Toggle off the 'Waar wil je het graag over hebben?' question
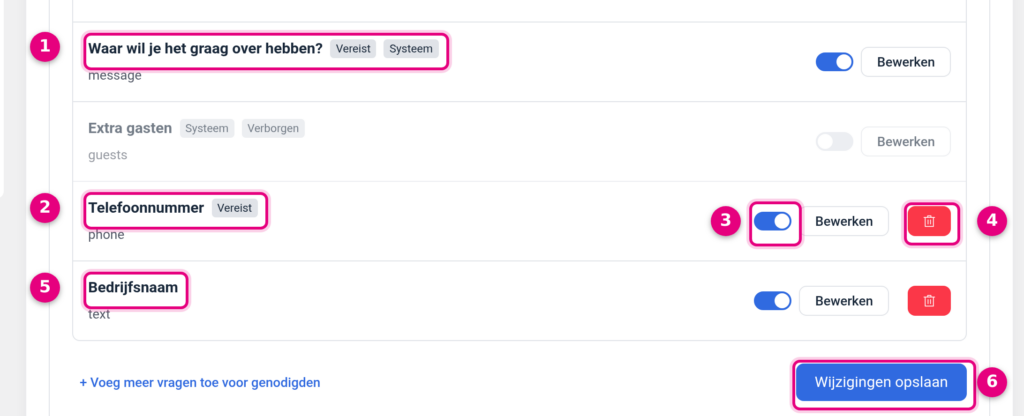Image resolution: width=1024 pixels, height=416 pixels. click(835, 62)
